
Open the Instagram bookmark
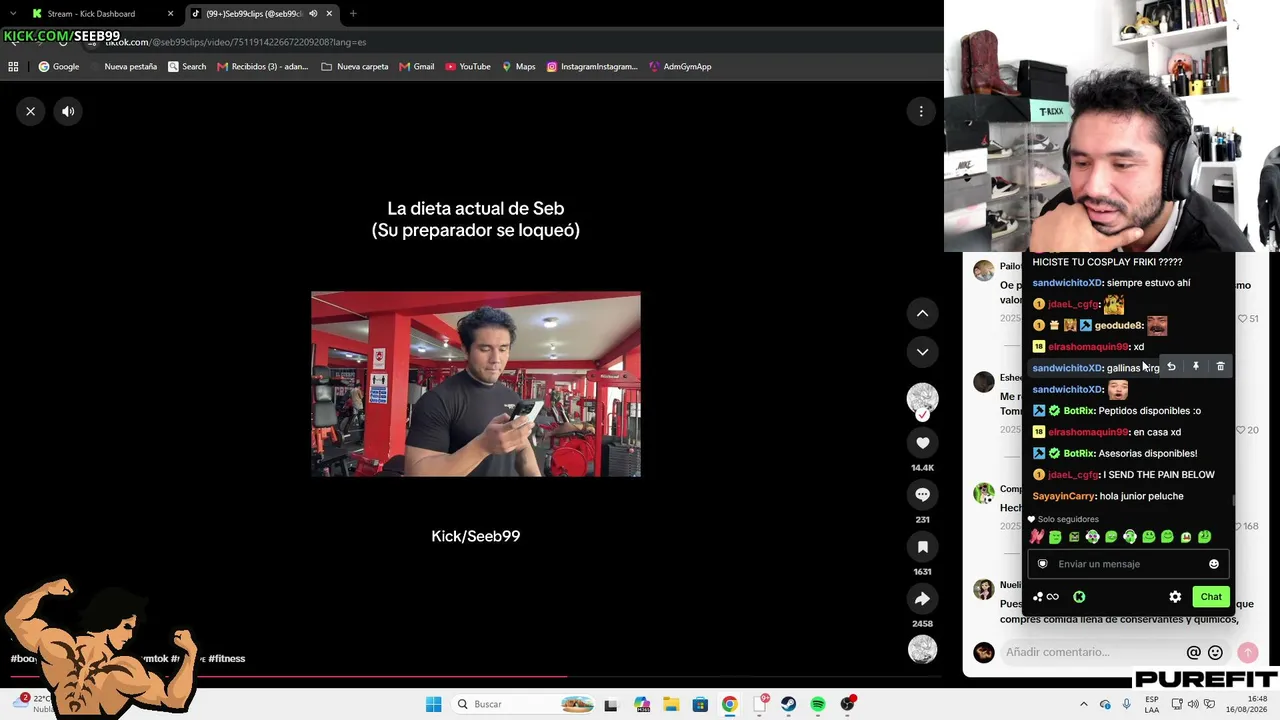[x=592, y=67]
